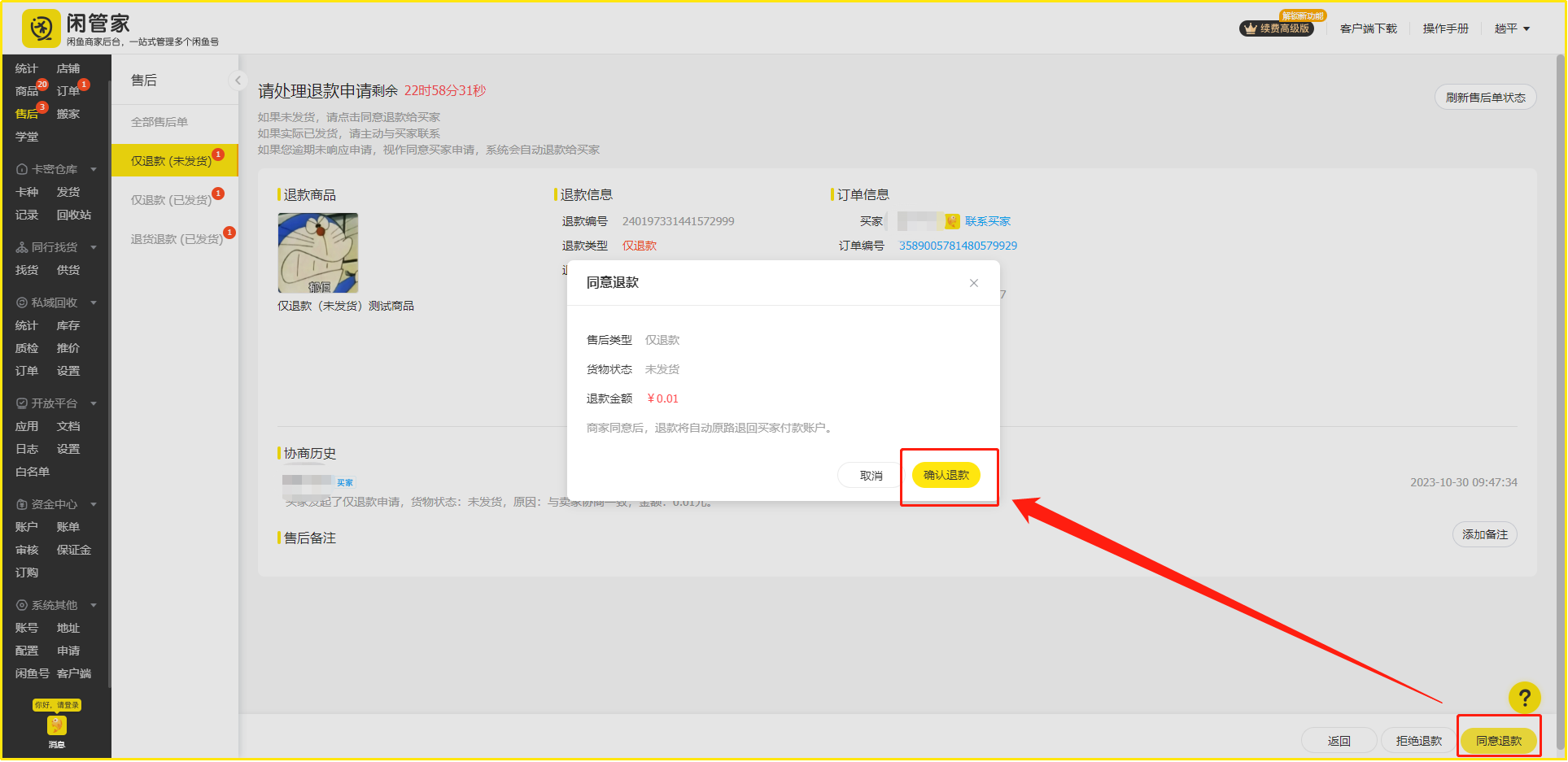Open the yellow help question mark icon
Image resolution: width=1568 pixels, height=762 pixels.
1524,697
